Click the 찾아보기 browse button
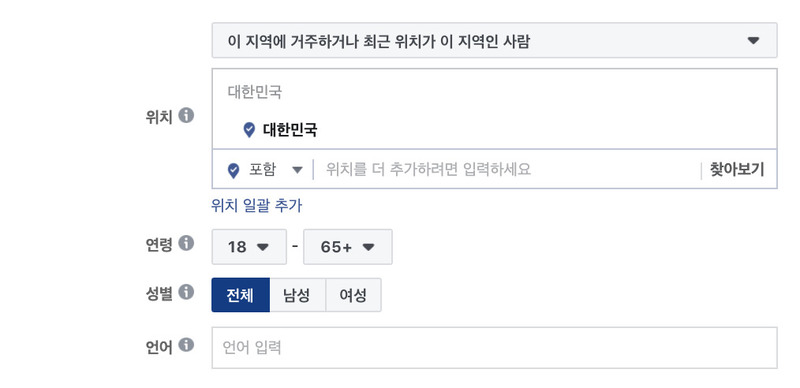800x388 pixels. pos(737,169)
